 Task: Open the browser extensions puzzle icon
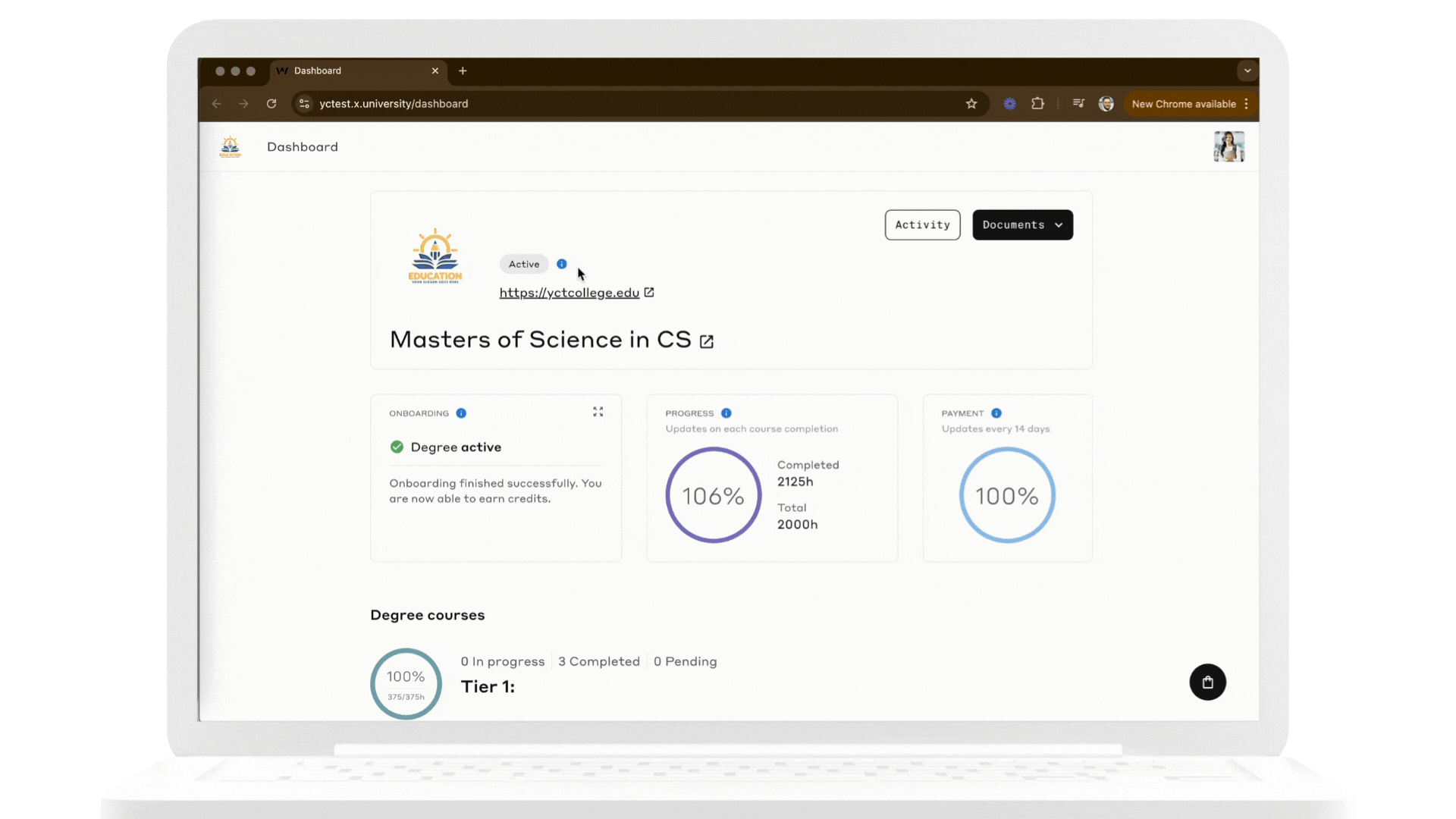point(1038,104)
